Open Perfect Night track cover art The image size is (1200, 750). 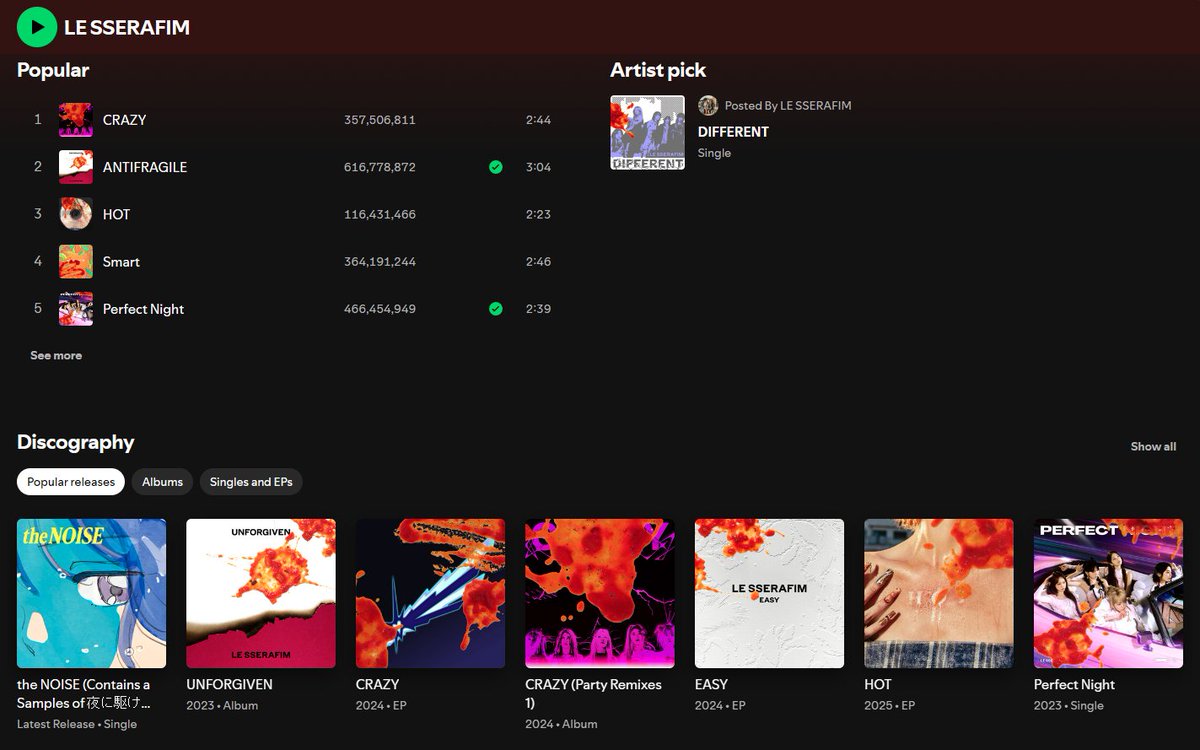76,309
